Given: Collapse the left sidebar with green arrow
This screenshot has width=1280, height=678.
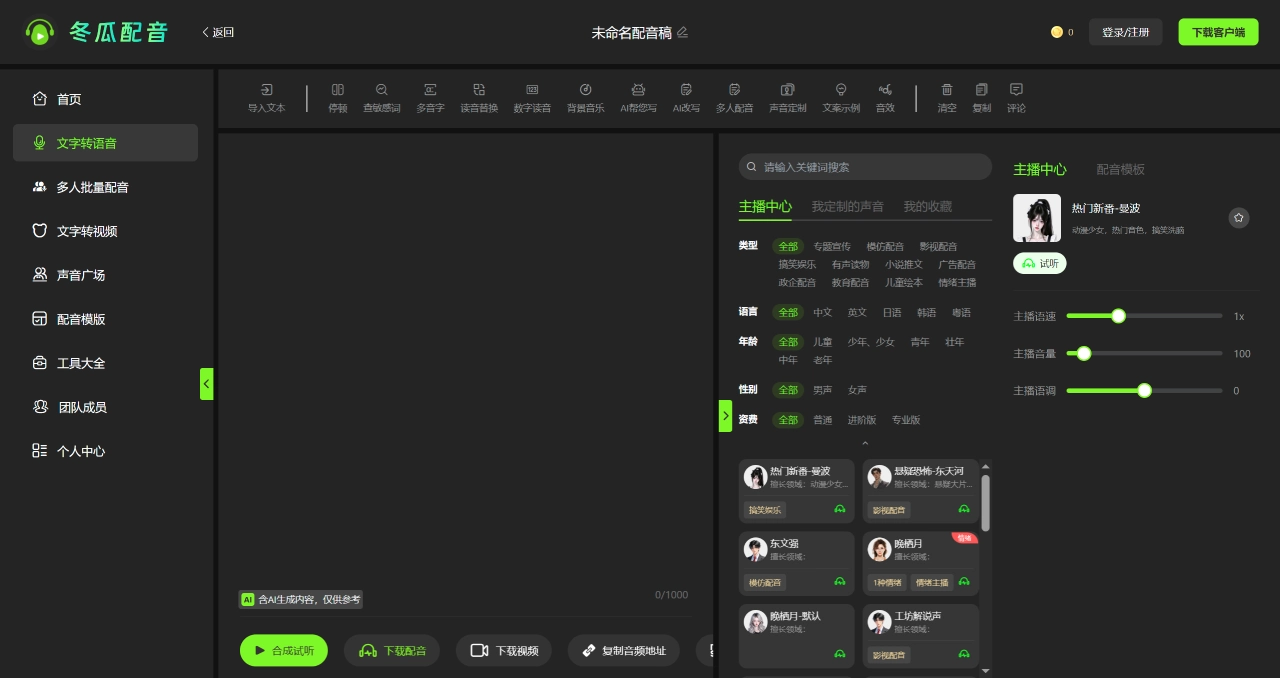Looking at the screenshot, I should [206, 384].
